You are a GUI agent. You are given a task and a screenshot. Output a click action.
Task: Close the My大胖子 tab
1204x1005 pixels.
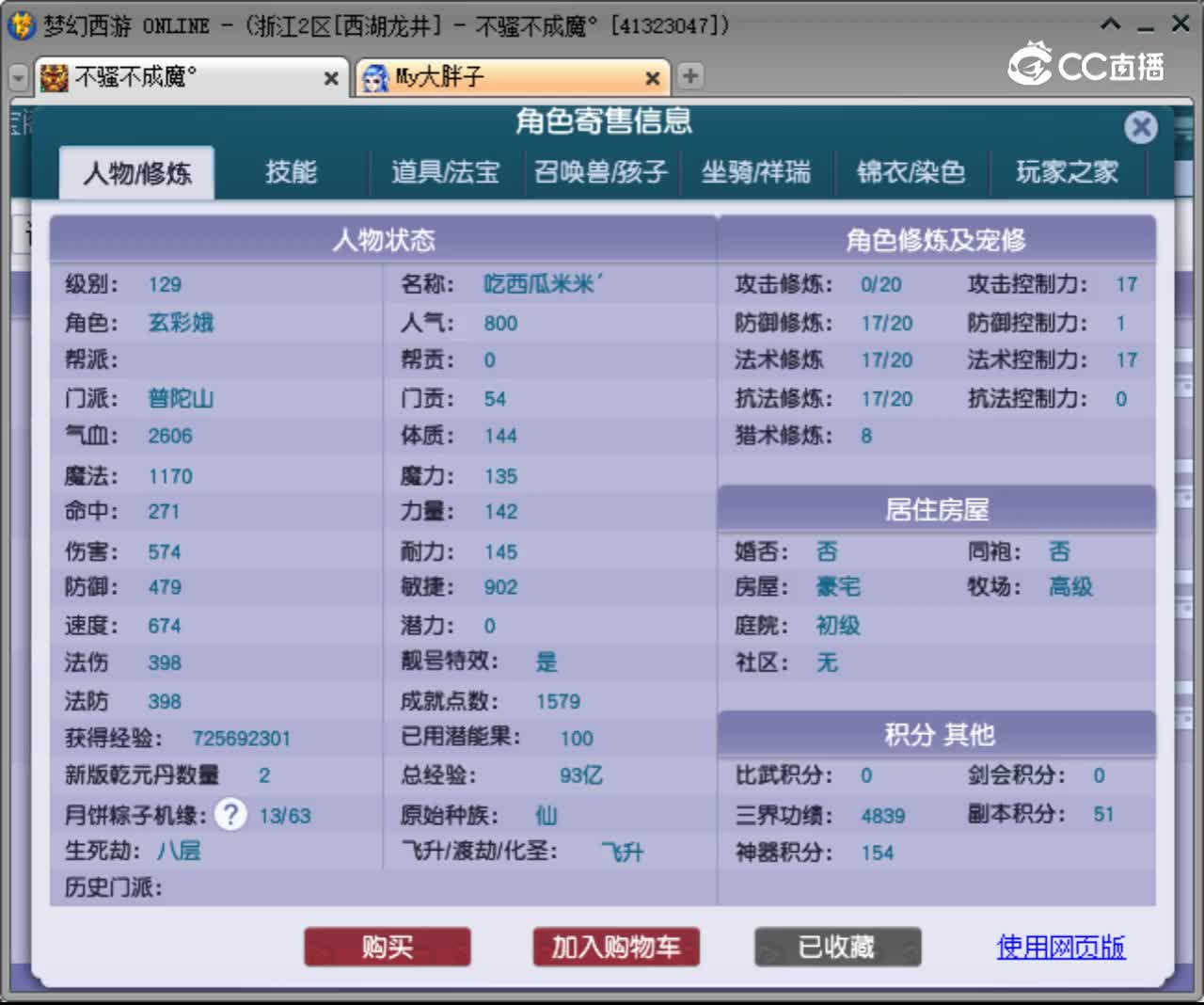coord(652,78)
